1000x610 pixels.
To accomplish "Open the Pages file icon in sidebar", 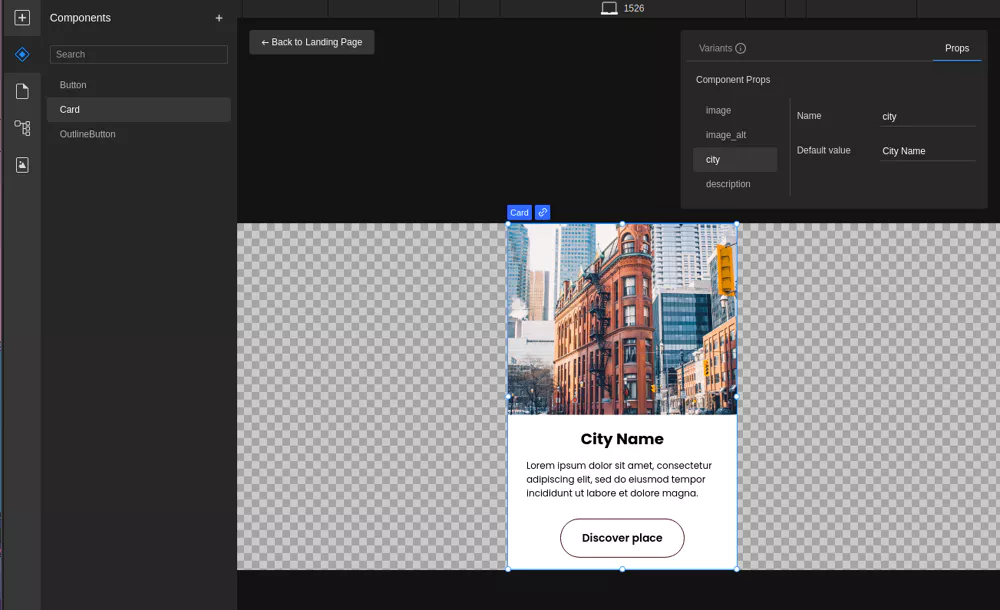I will 22,91.
